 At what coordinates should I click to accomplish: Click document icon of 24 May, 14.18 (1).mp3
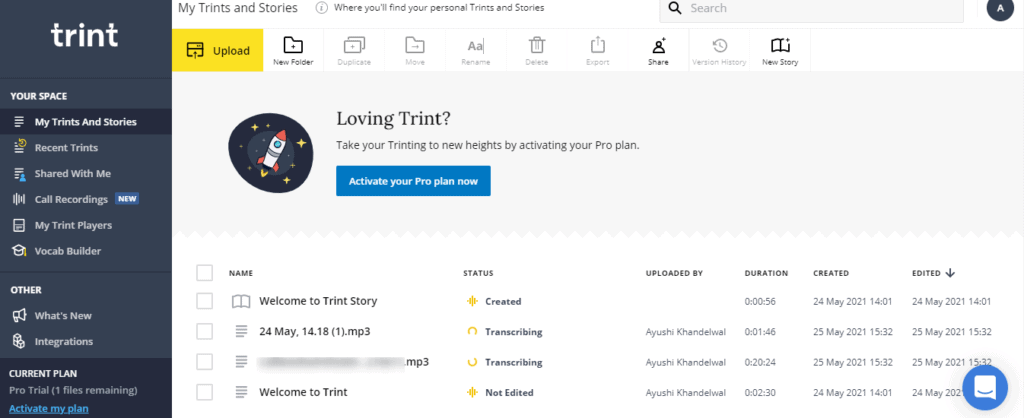[x=242, y=331]
